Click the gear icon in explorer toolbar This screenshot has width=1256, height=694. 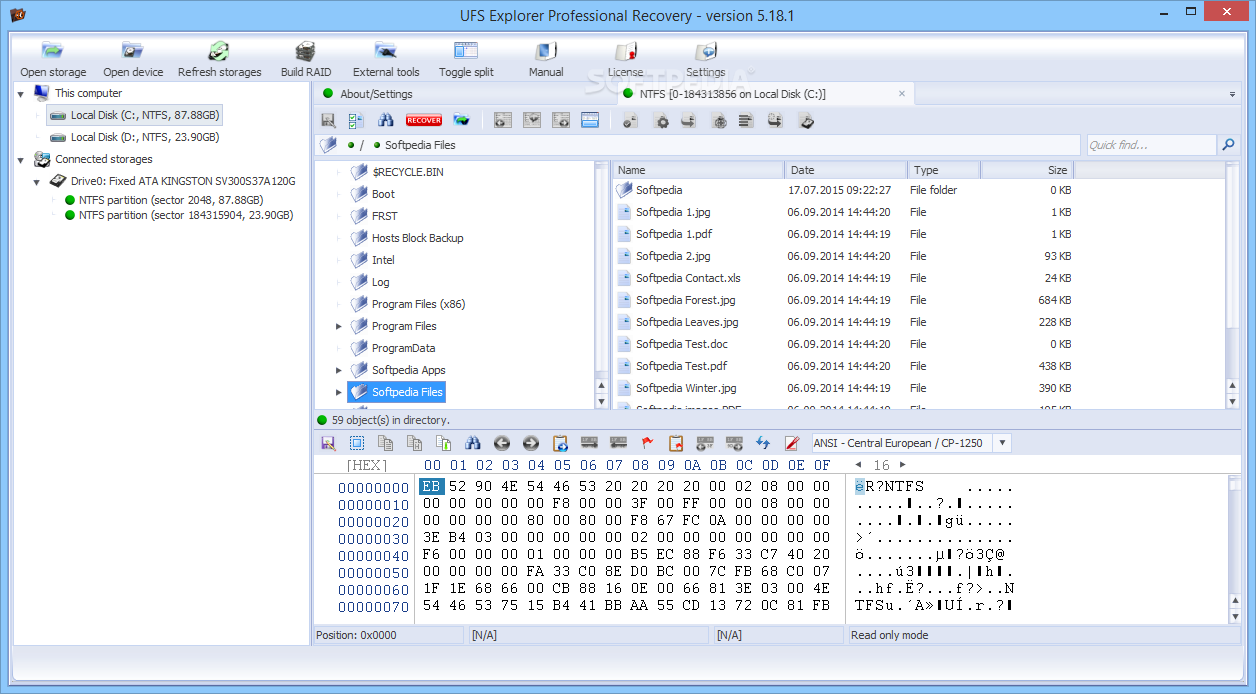tap(661, 120)
